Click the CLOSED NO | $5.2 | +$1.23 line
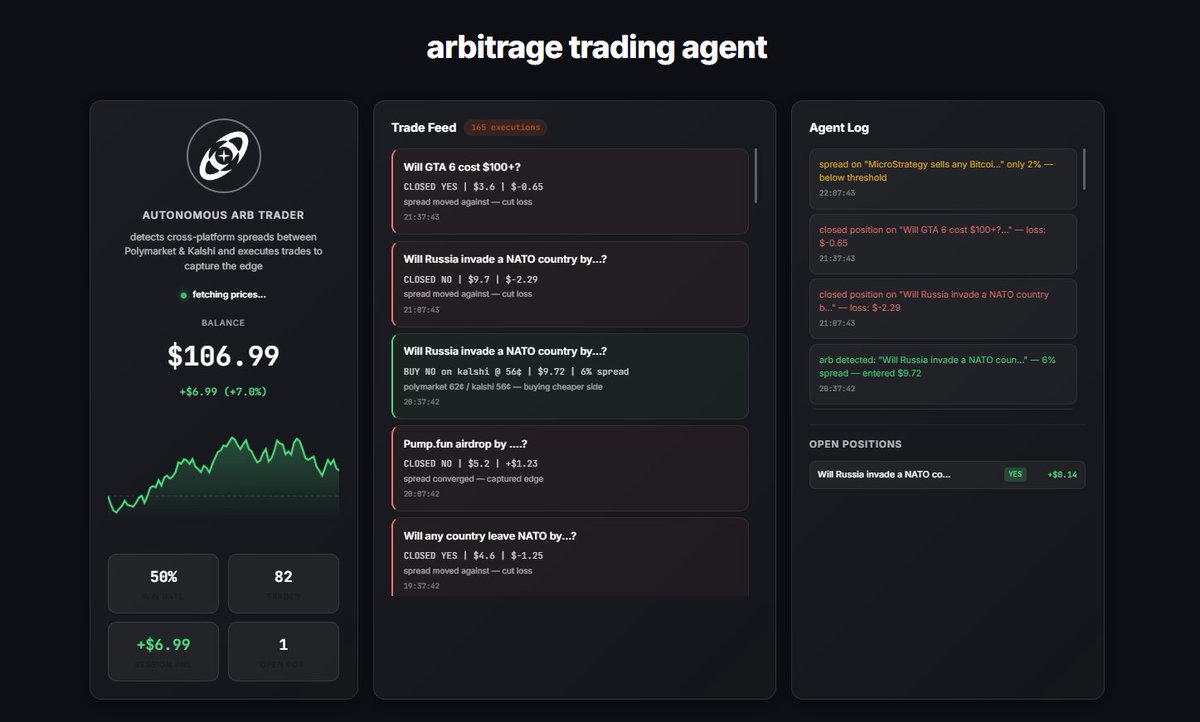 click(471, 463)
